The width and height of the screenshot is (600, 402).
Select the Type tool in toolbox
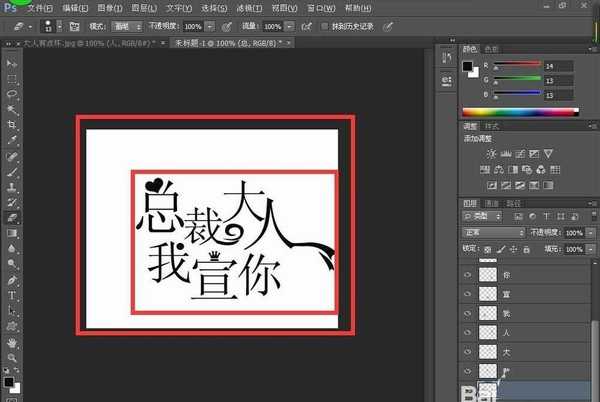coord(12,296)
